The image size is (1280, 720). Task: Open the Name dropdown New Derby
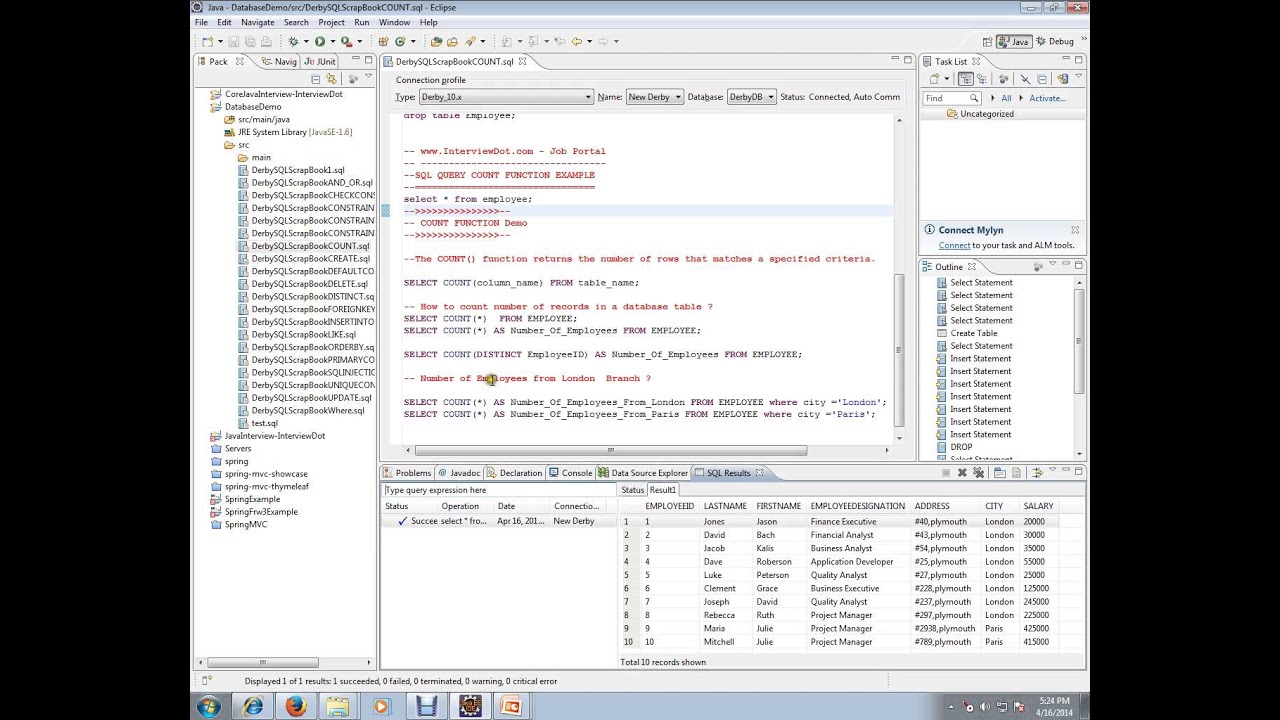[654, 97]
